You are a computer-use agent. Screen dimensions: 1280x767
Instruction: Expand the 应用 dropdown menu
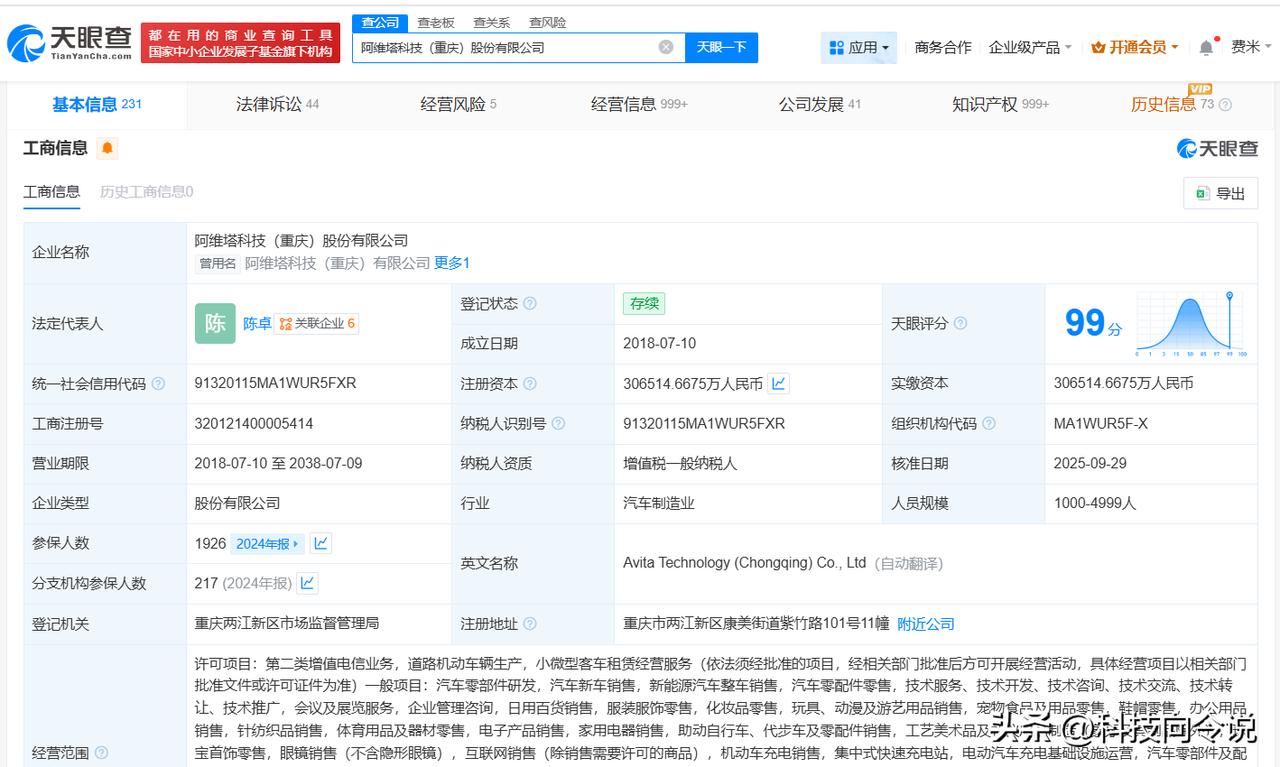(x=859, y=48)
